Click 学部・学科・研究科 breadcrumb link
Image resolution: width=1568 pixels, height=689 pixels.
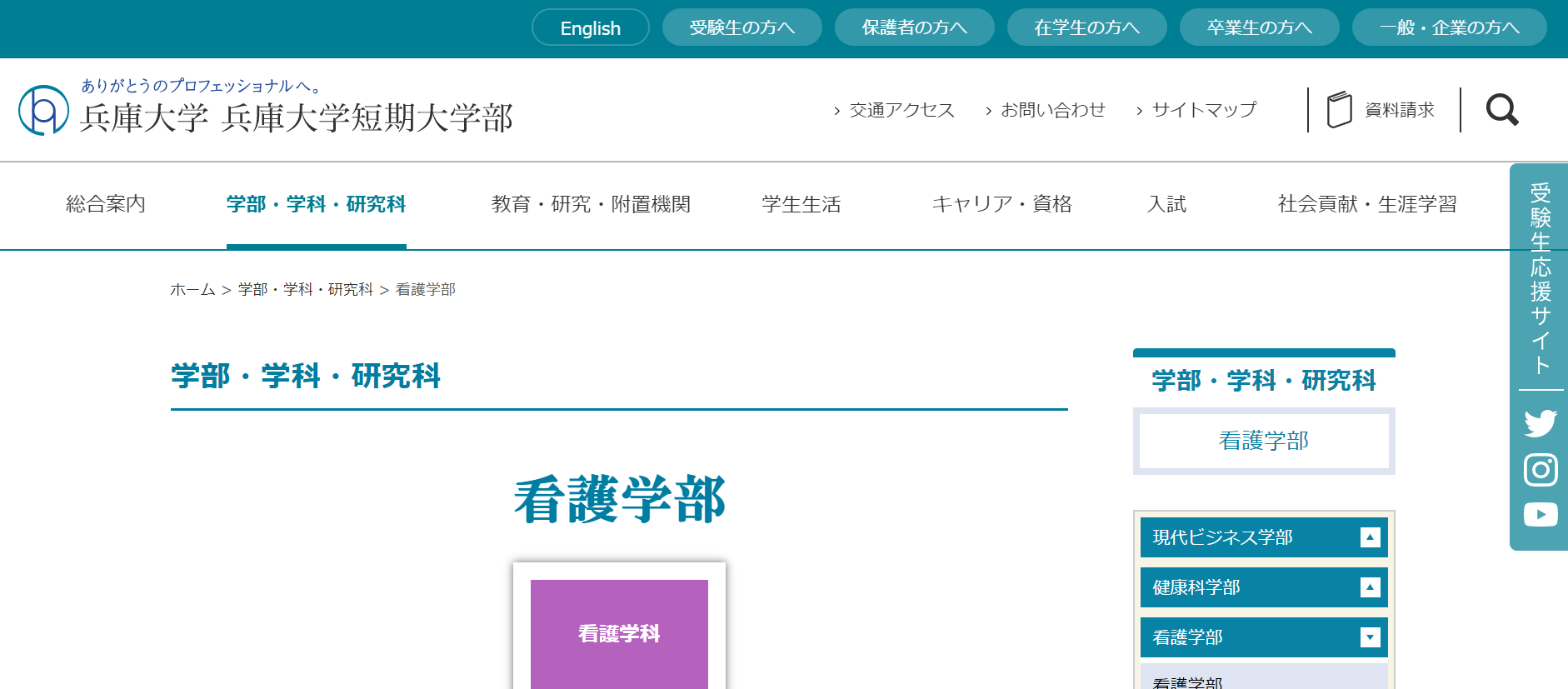pyautogui.click(x=306, y=289)
